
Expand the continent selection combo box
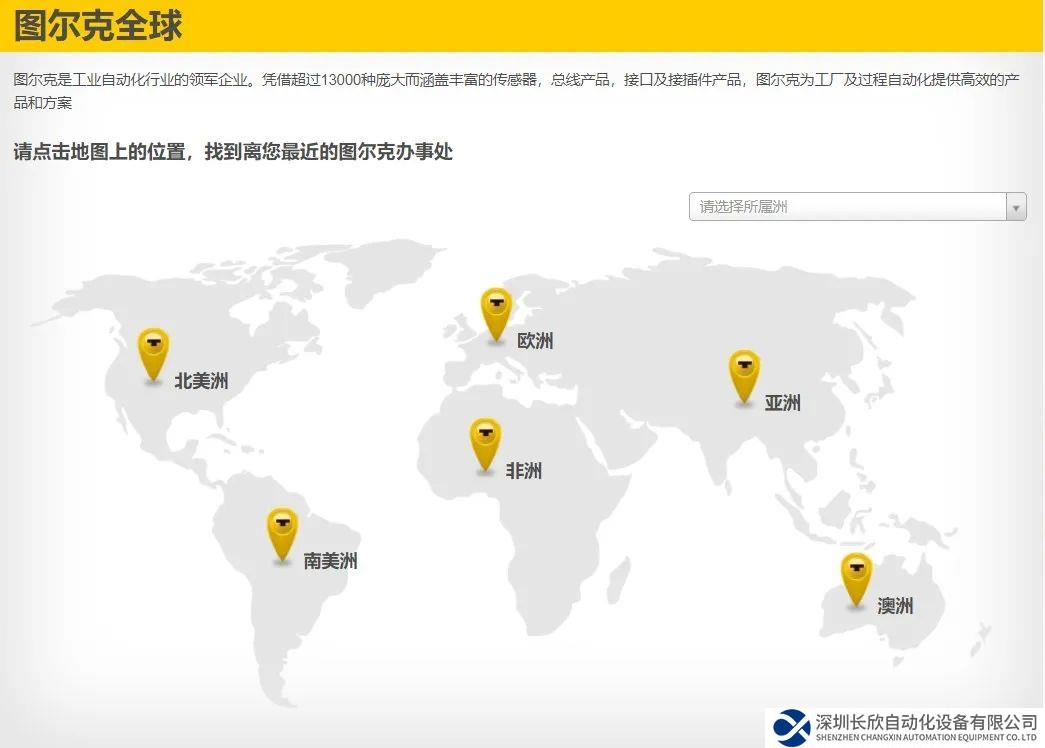pos(858,206)
